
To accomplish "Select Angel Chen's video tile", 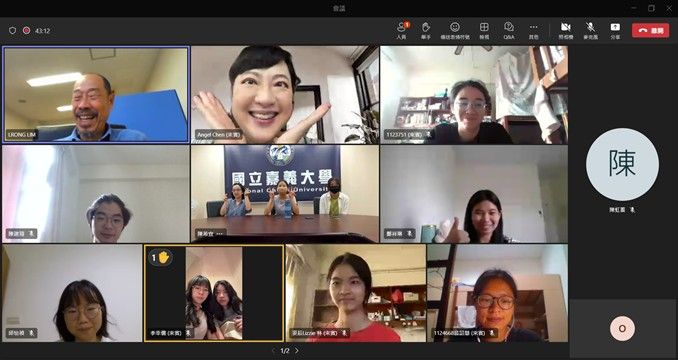I will pyautogui.click(x=285, y=95).
